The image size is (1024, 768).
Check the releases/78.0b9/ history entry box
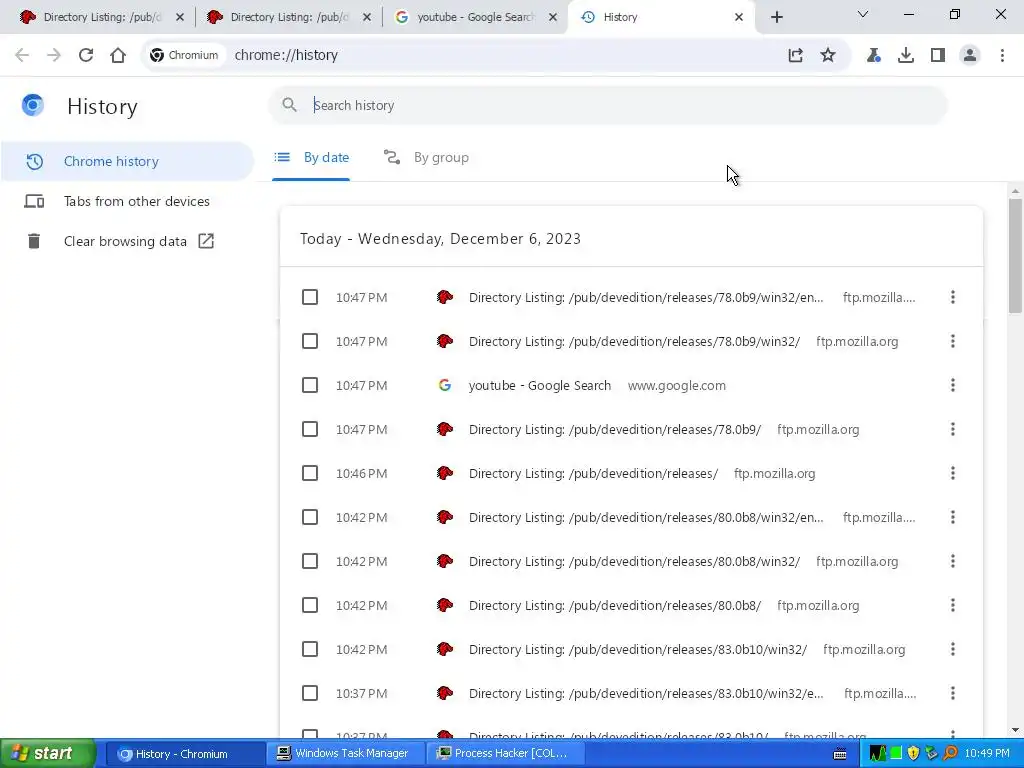310,429
